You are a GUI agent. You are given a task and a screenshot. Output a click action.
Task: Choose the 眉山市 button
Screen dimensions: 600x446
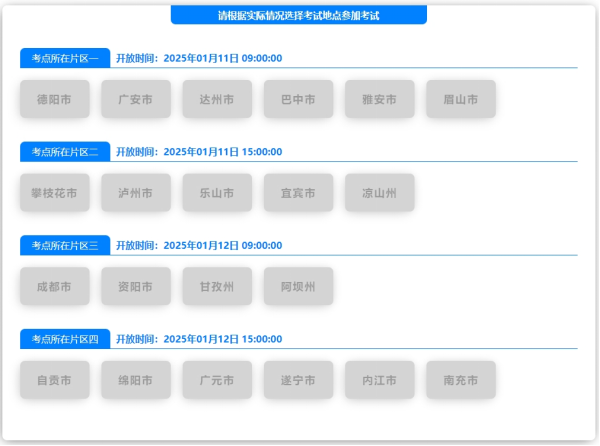point(461,99)
